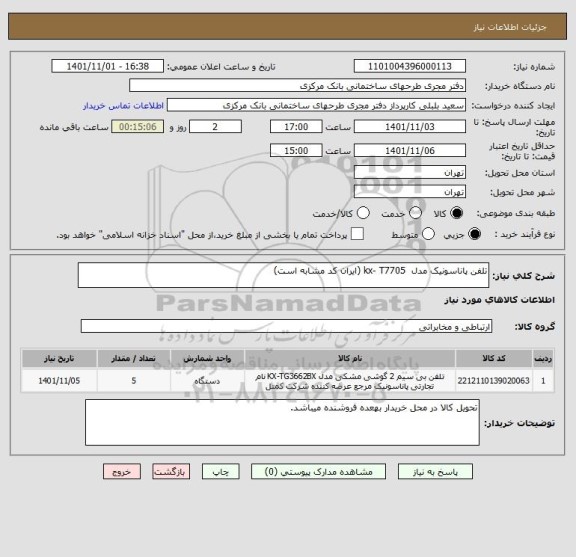Screen dimensions: 576x557
Task: Click the response deadline date 1401/11/03
Action: point(410,127)
